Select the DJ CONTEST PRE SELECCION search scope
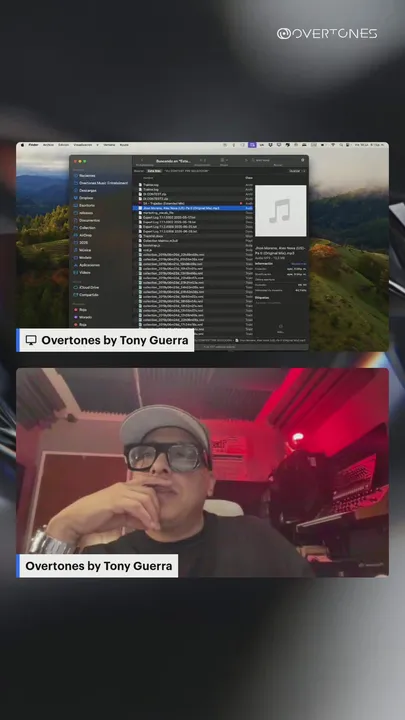Screen dimensions: 405x720 (x=186, y=171)
